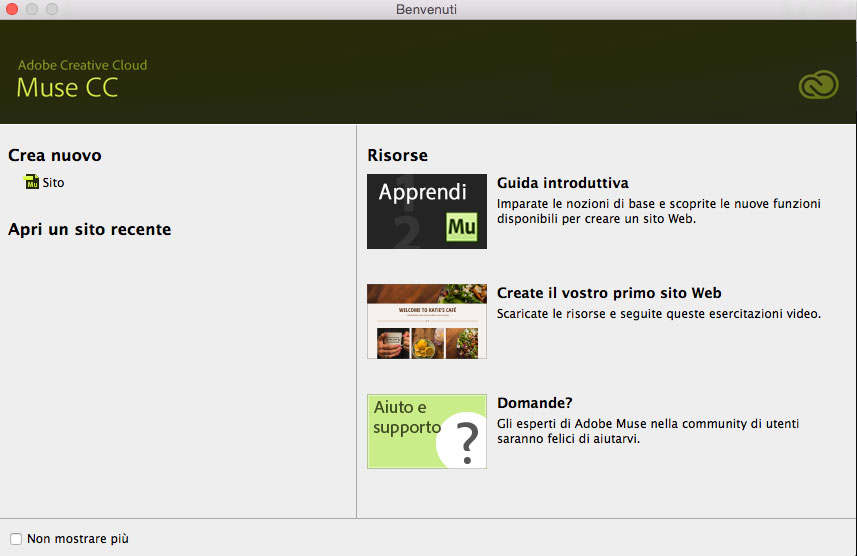The width and height of the screenshot is (857, 556).
Task: Click the Domande? heading link
Action: pos(535,403)
